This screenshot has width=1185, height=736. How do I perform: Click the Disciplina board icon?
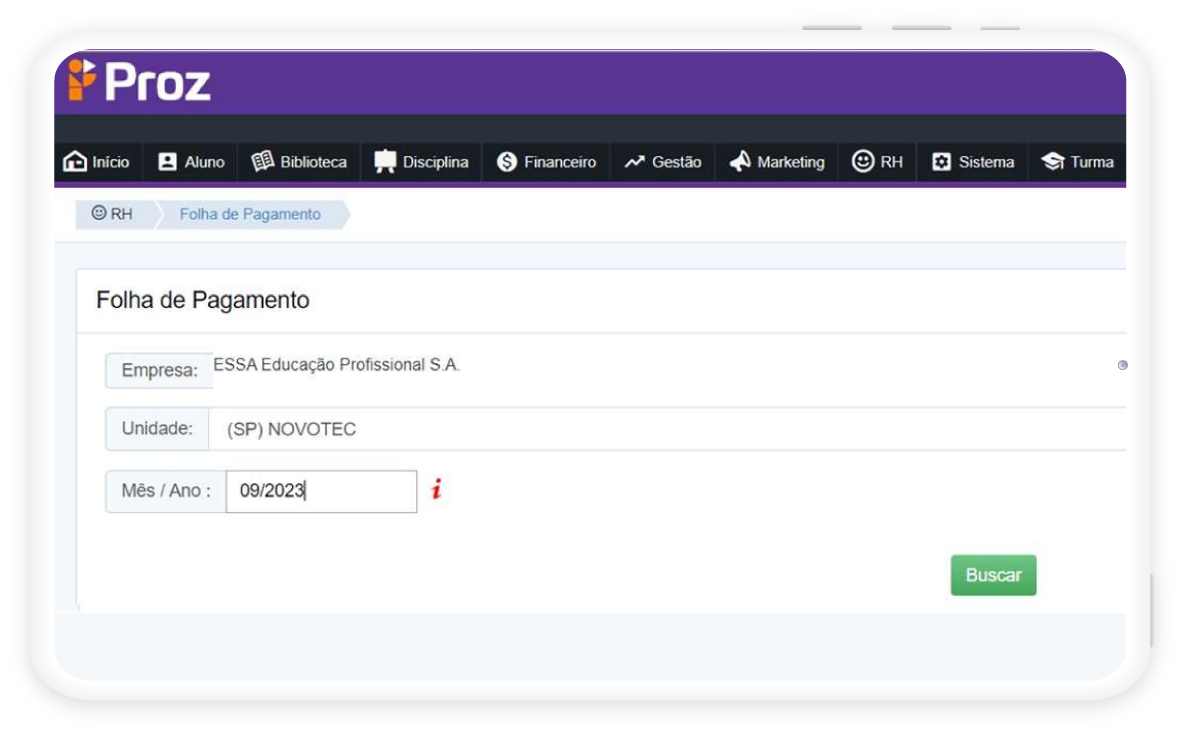(x=385, y=162)
